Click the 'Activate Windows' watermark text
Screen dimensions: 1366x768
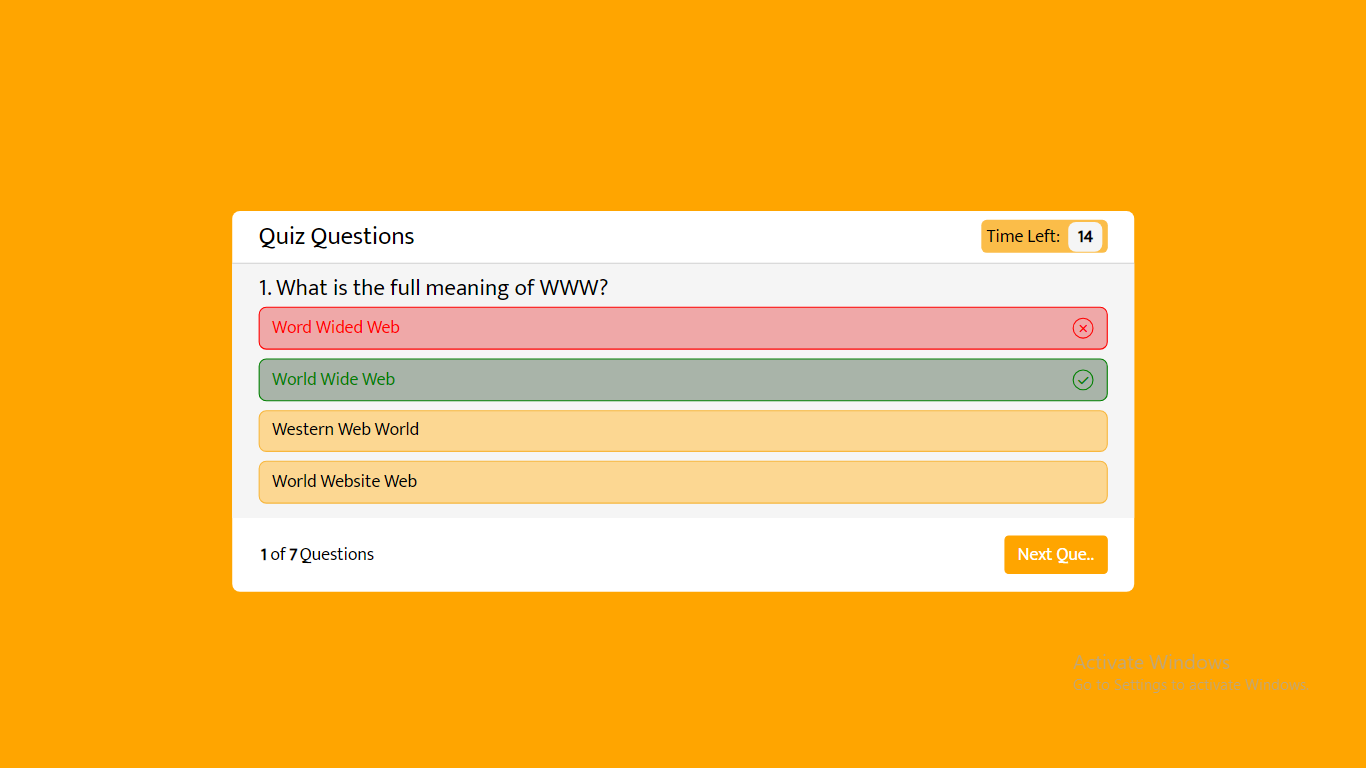[x=1152, y=663]
